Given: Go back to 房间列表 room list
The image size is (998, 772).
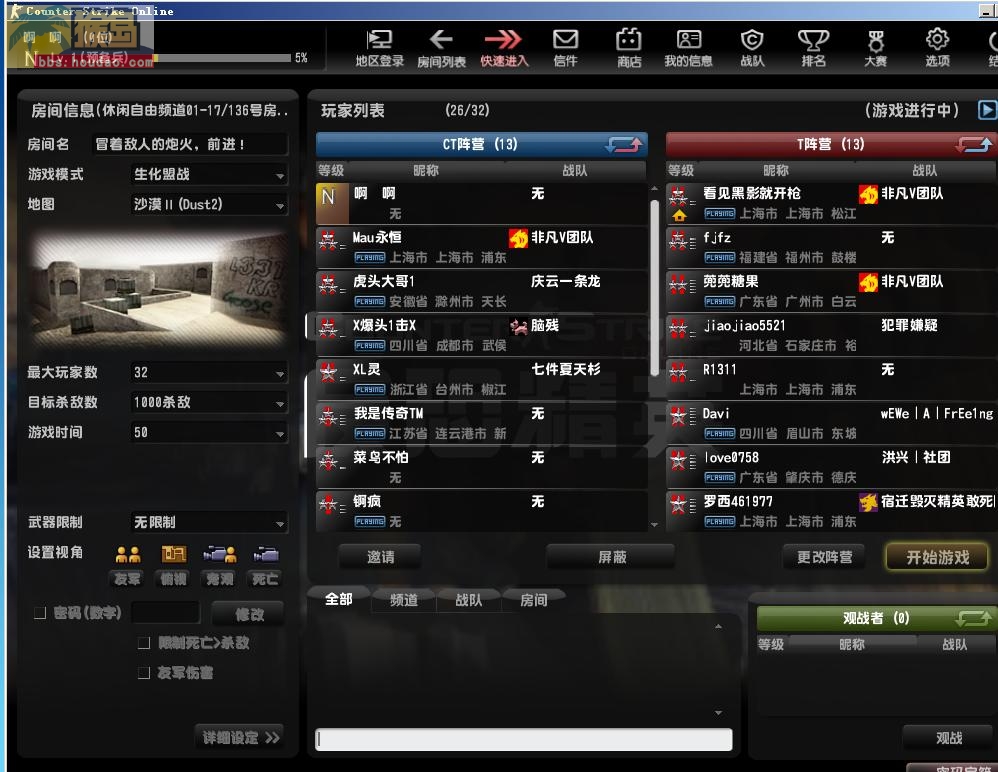Looking at the screenshot, I should tap(441, 48).
